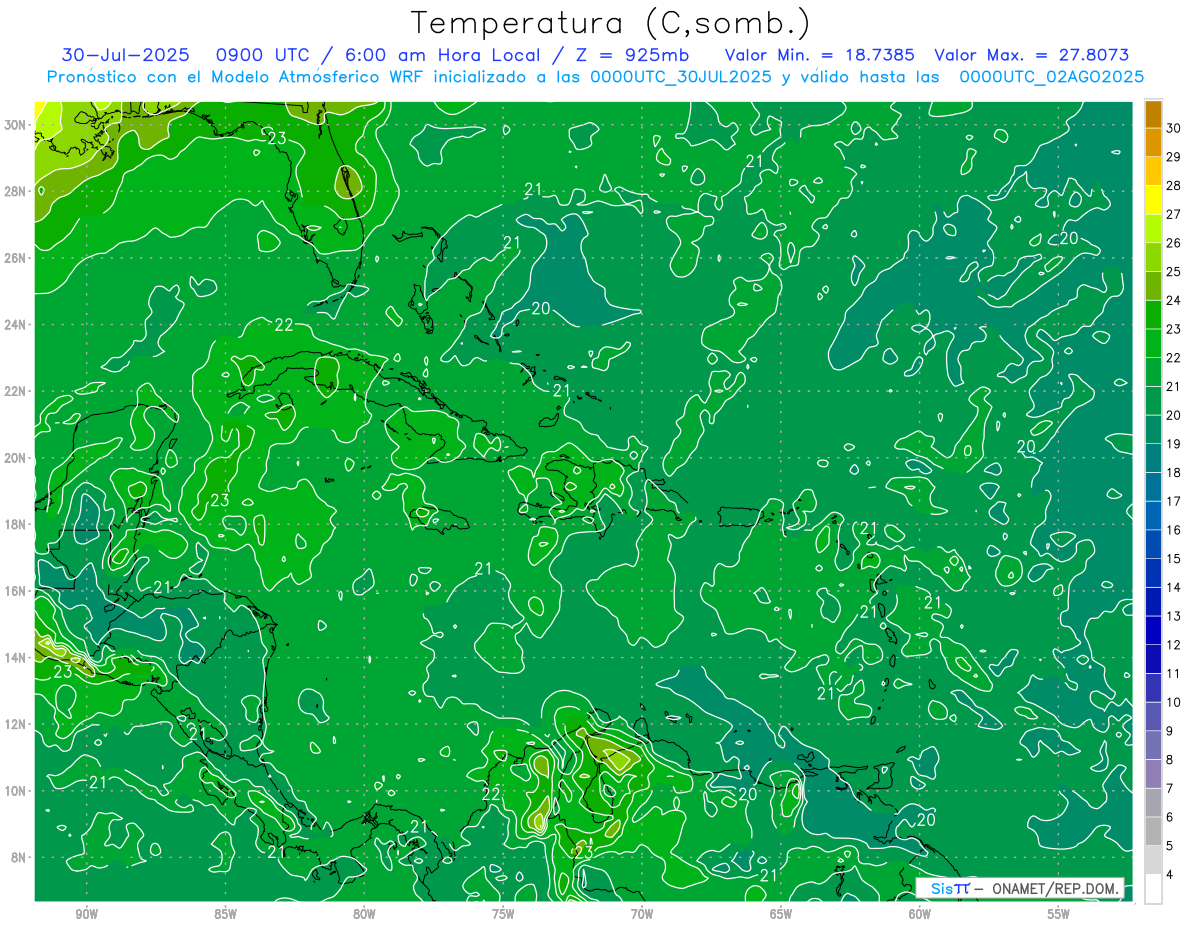1200x927 pixels.
Task: Click longitude label "75W"
Action: 503,914
